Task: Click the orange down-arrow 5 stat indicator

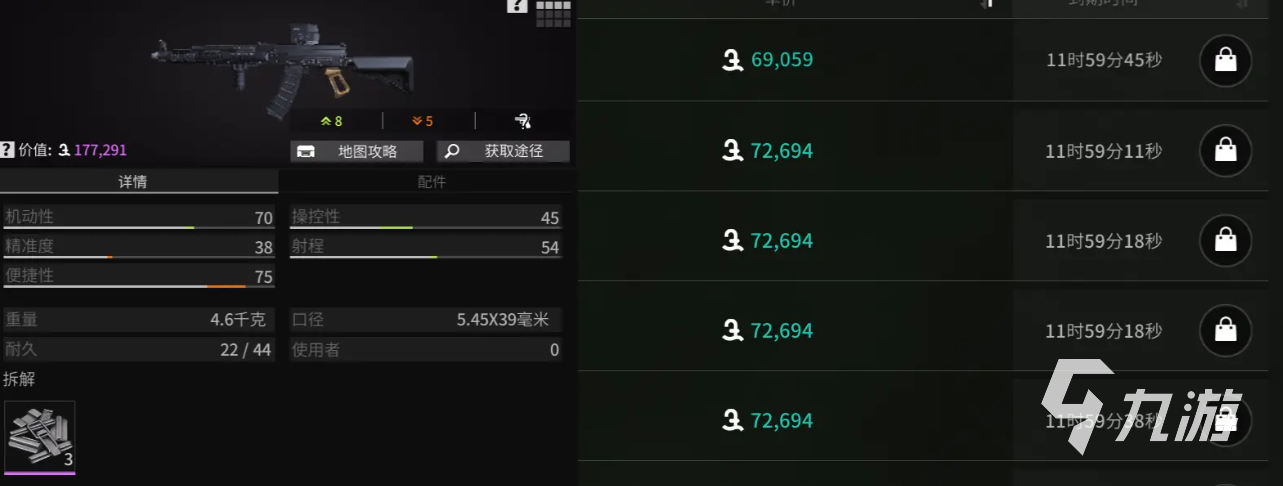Action: [422, 121]
